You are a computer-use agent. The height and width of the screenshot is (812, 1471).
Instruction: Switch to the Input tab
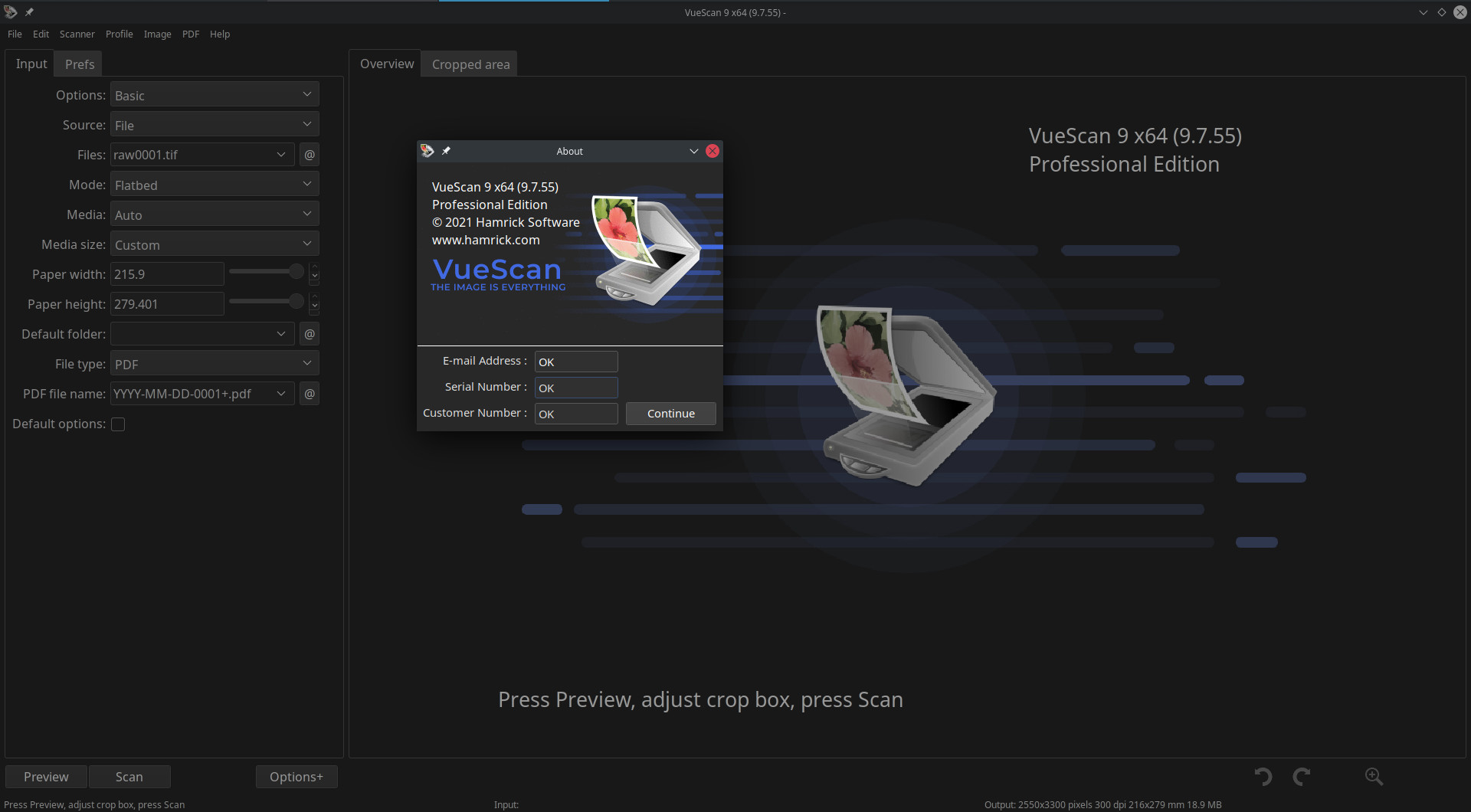(x=31, y=64)
